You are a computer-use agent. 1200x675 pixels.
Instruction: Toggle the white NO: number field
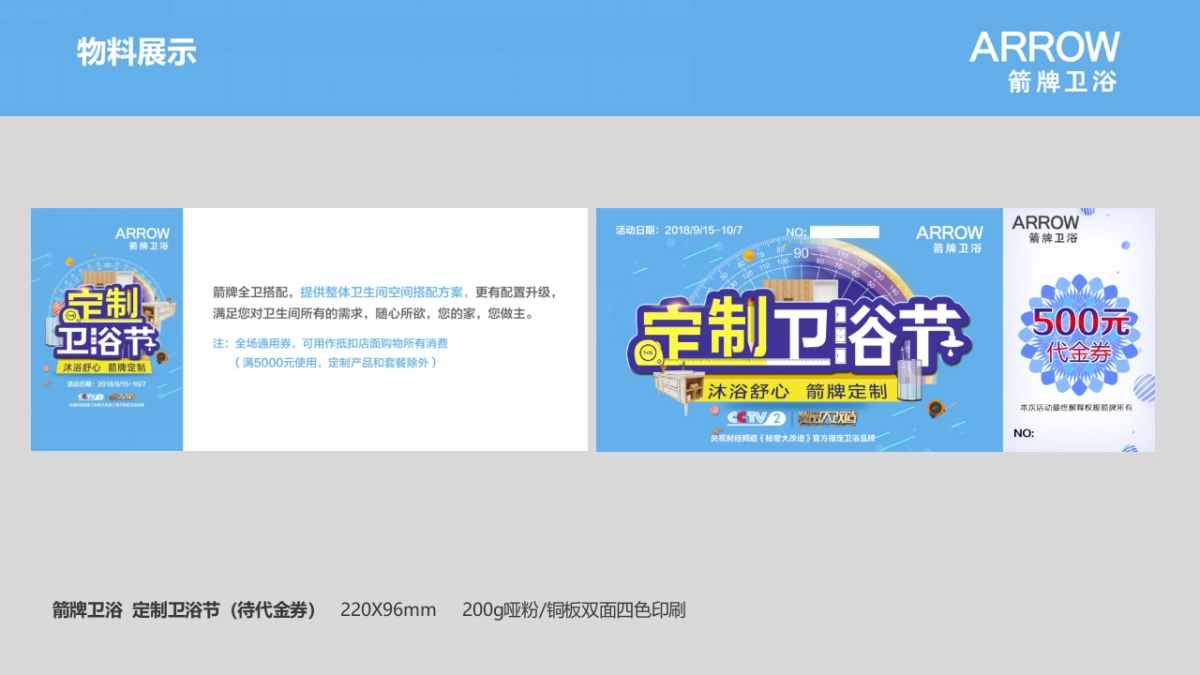coord(843,230)
